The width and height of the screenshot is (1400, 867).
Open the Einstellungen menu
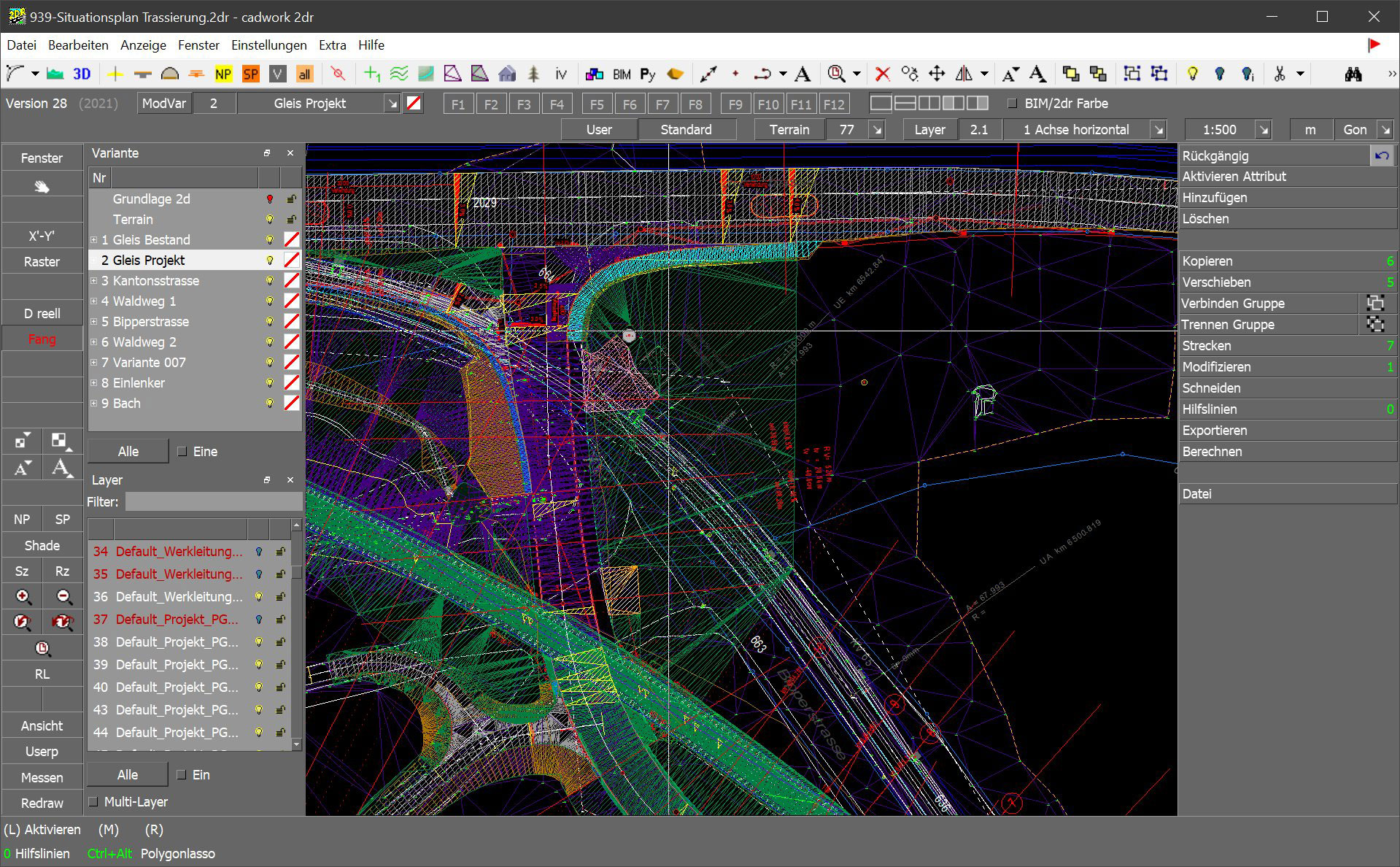268,45
